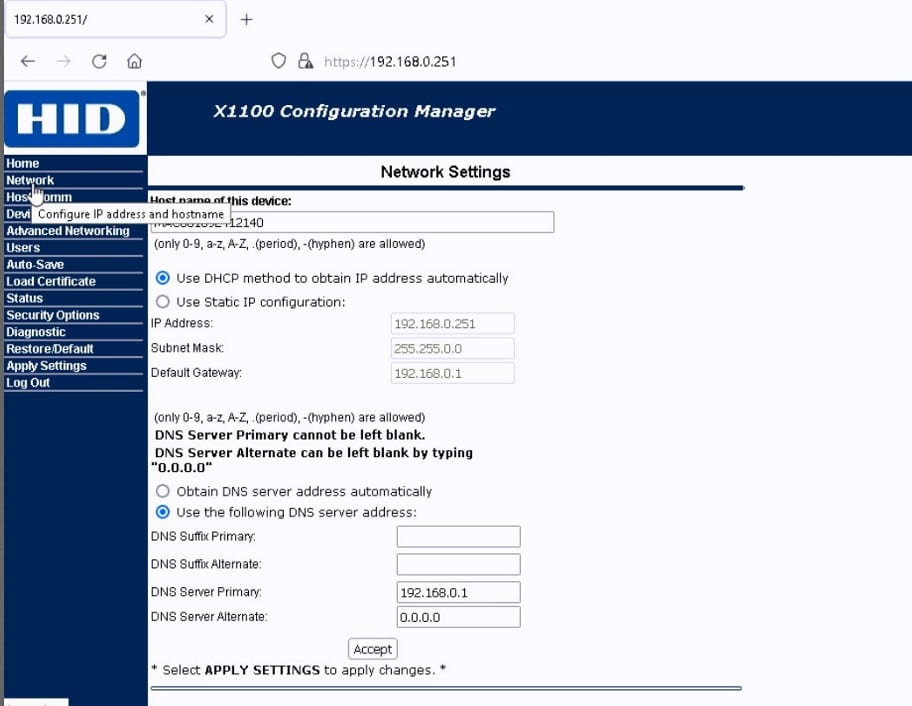Close the 192.168.0.251 browser tab
This screenshot has height=706, width=912.
point(209,19)
